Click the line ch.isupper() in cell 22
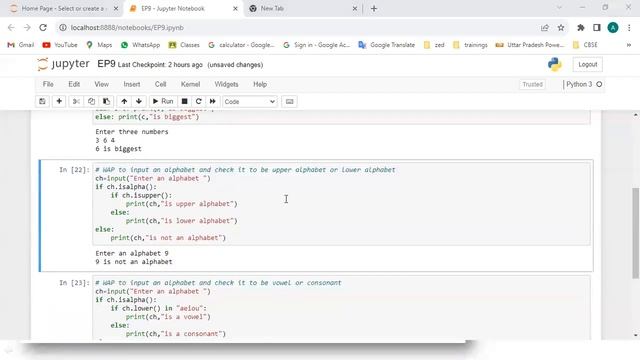Screen dimensions: 640x360 (x=141, y=196)
